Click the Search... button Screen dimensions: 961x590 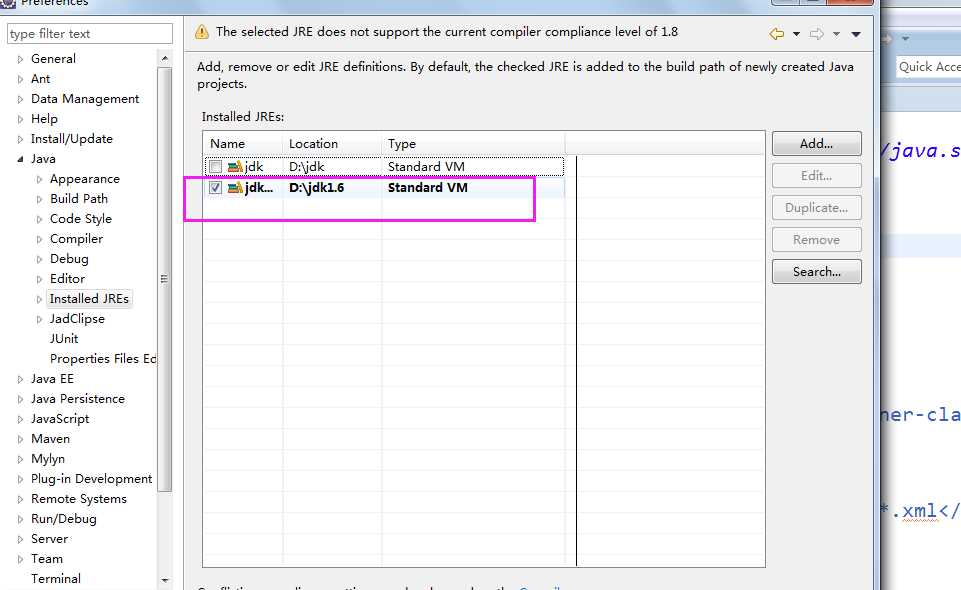816,271
